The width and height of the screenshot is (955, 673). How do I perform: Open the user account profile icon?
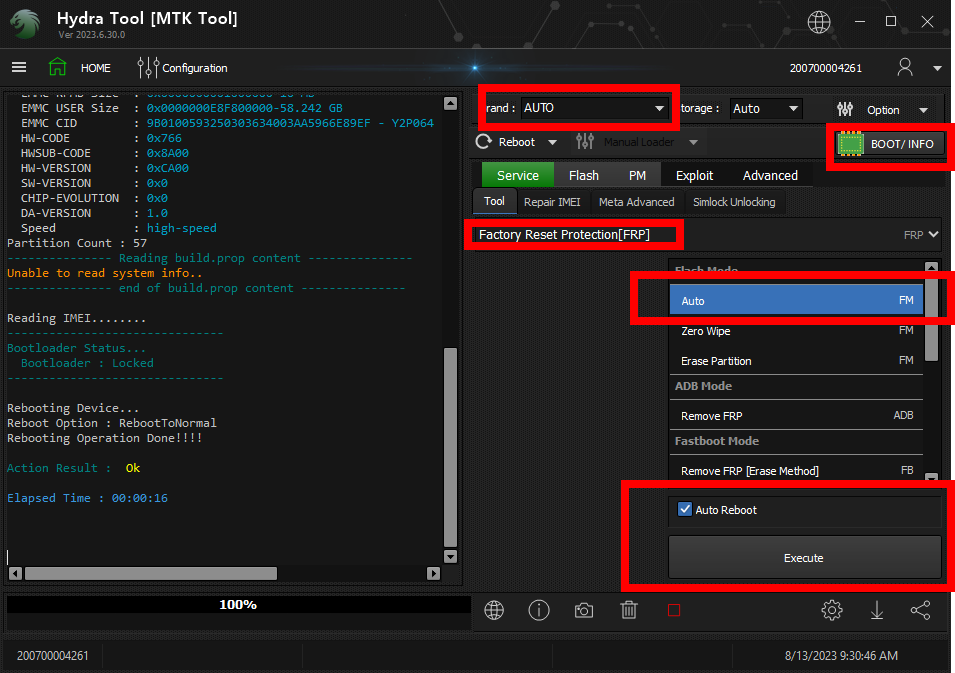click(904, 67)
